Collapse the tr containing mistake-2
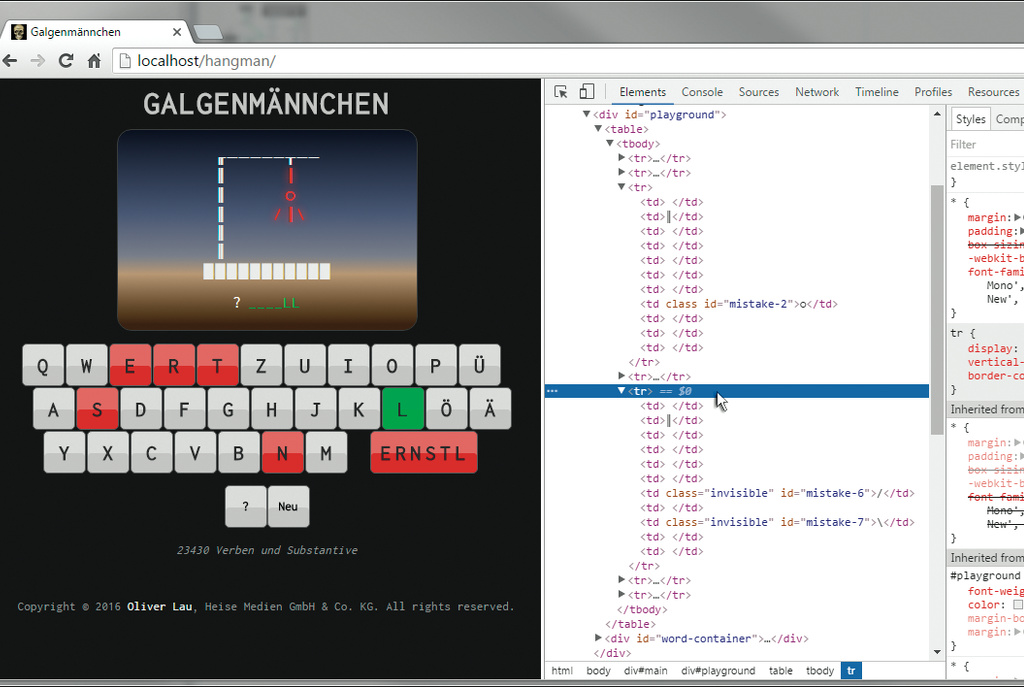 621,187
